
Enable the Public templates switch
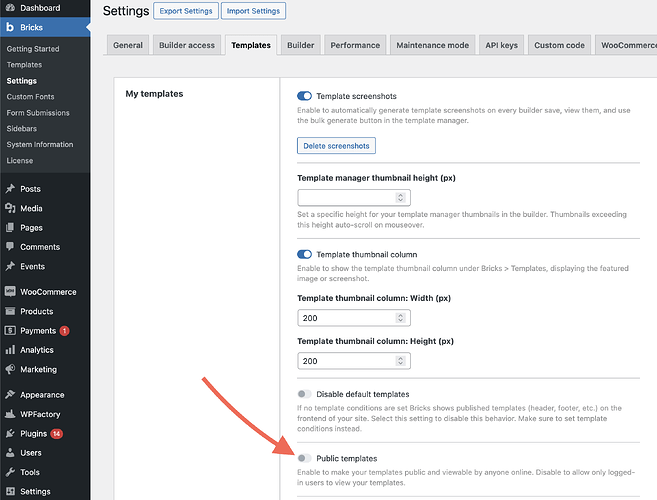pyautogui.click(x=304, y=458)
